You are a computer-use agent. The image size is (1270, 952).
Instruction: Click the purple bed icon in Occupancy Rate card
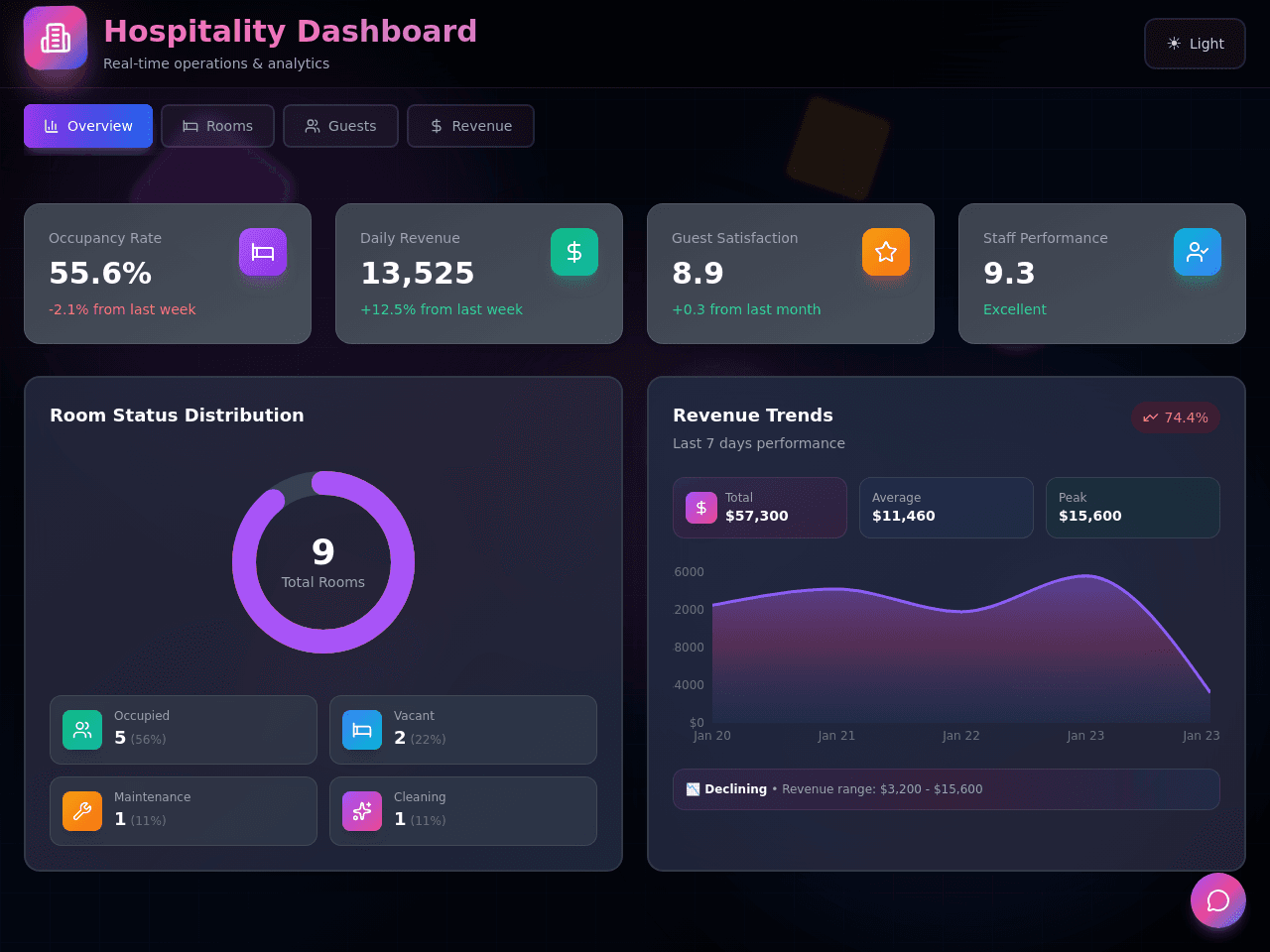[x=263, y=252]
